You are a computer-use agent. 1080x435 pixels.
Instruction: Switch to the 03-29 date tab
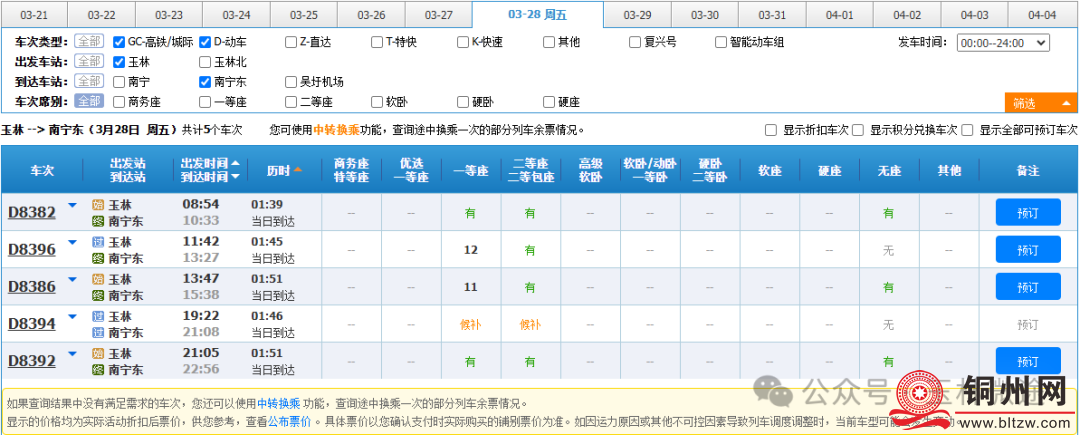(x=637, y=14)
